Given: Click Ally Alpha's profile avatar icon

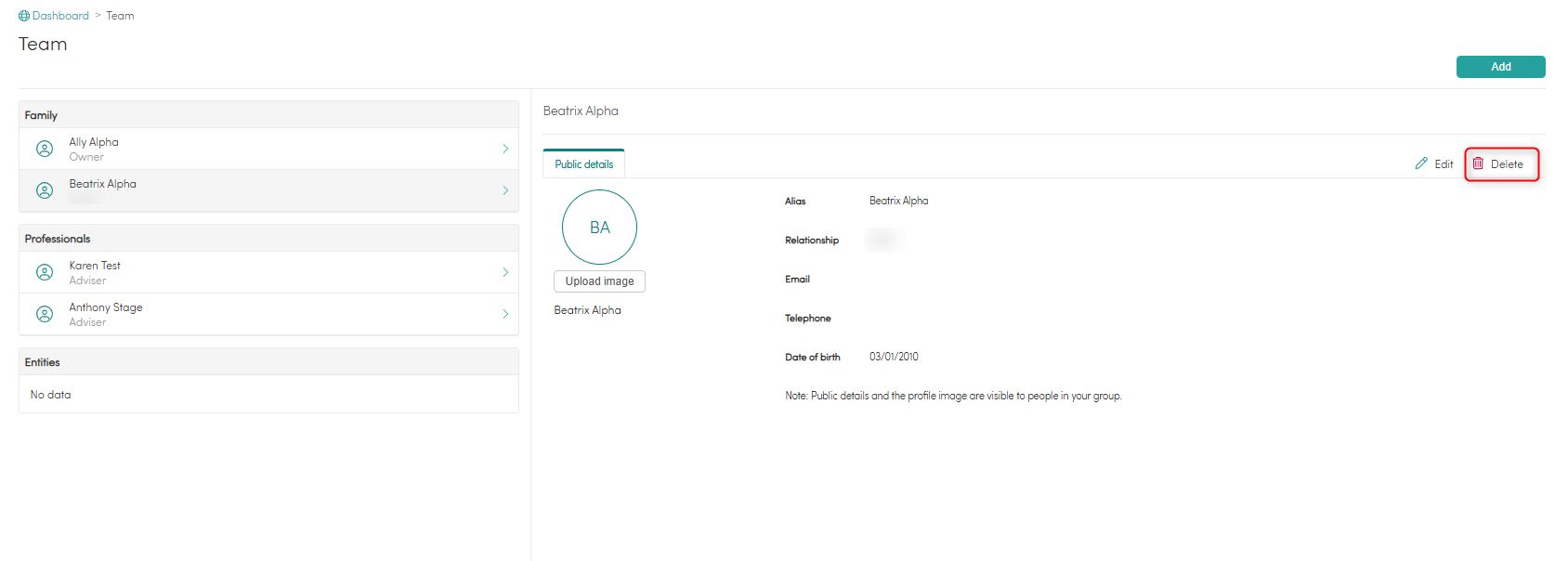Looking at the screenshot, I should 45,149.
